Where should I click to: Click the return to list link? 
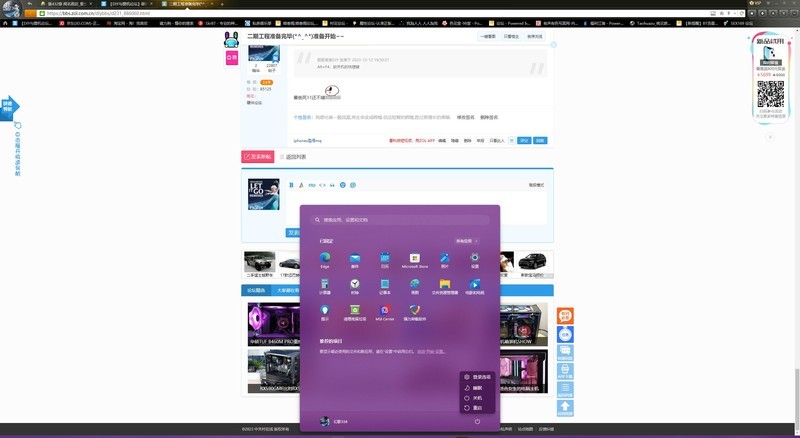coord(293,157)
